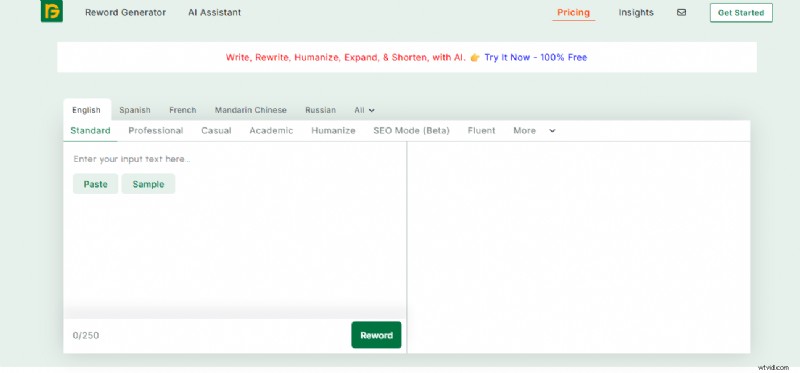The width and height of the screenshot is (800, 373).
Task: Follow the Try It Now - 100% Free link
Action: tap(536, 57)
